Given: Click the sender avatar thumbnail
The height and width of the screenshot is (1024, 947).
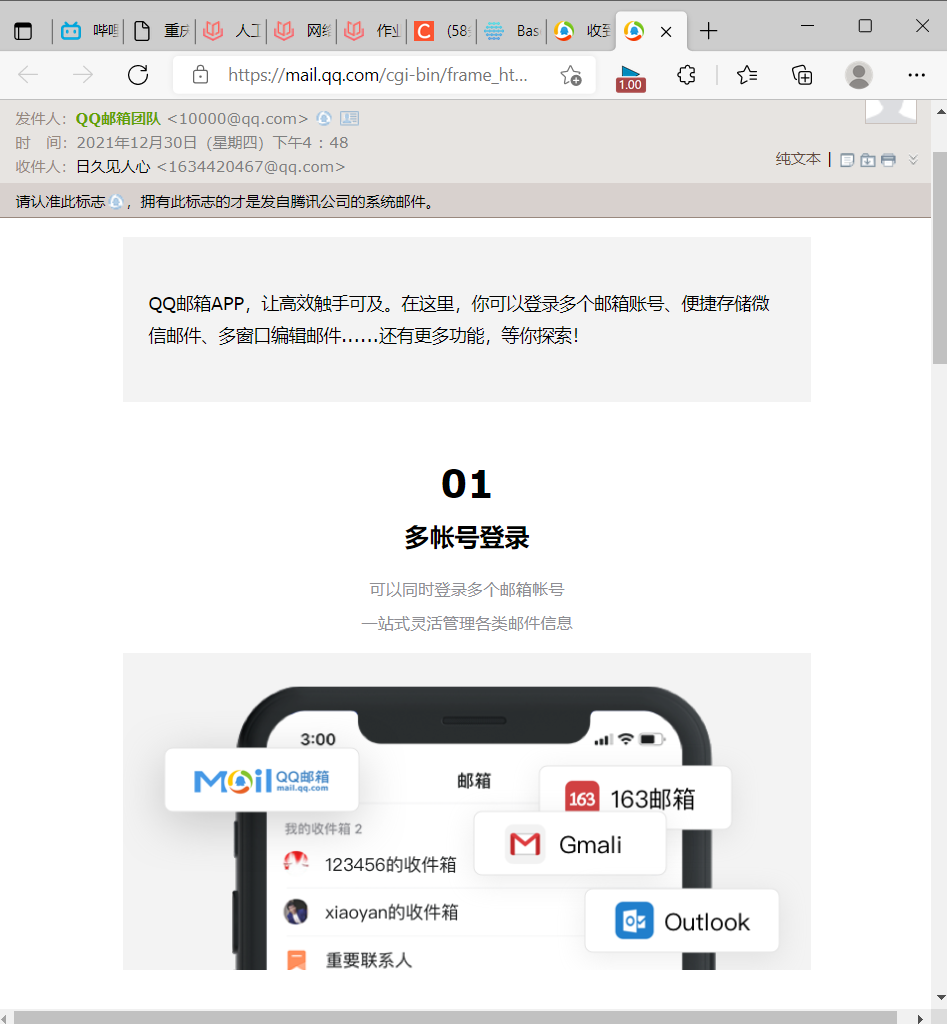Looking at the screenshot, I should click(891, 111).
